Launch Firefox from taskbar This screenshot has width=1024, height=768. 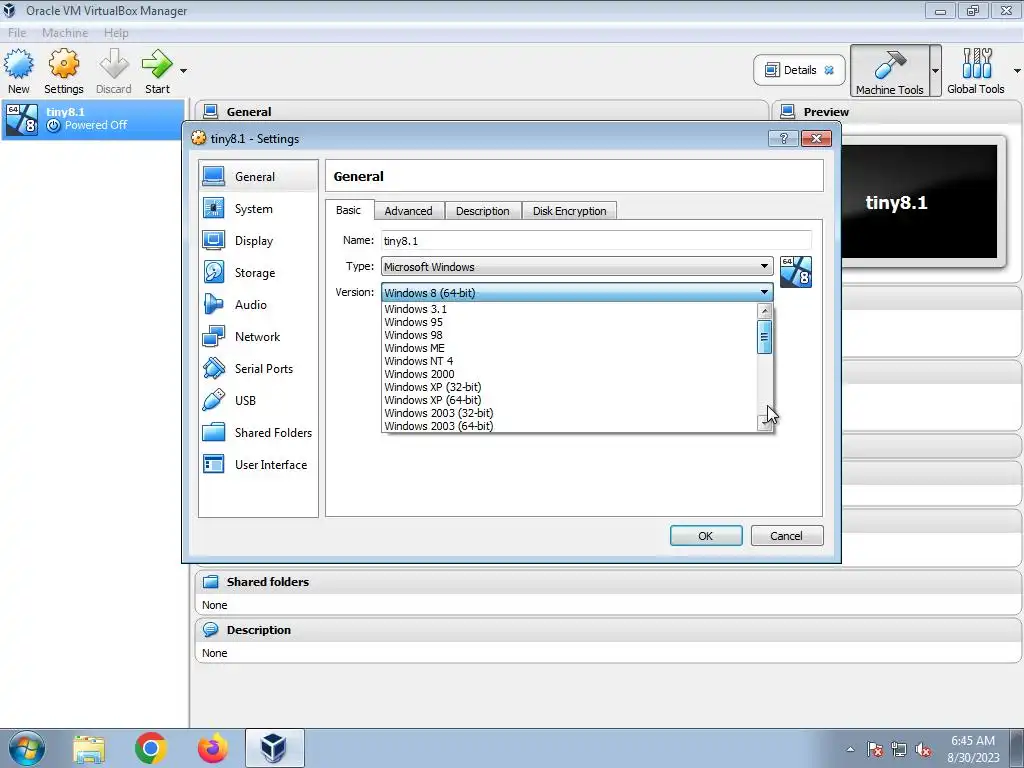(212, 748)
